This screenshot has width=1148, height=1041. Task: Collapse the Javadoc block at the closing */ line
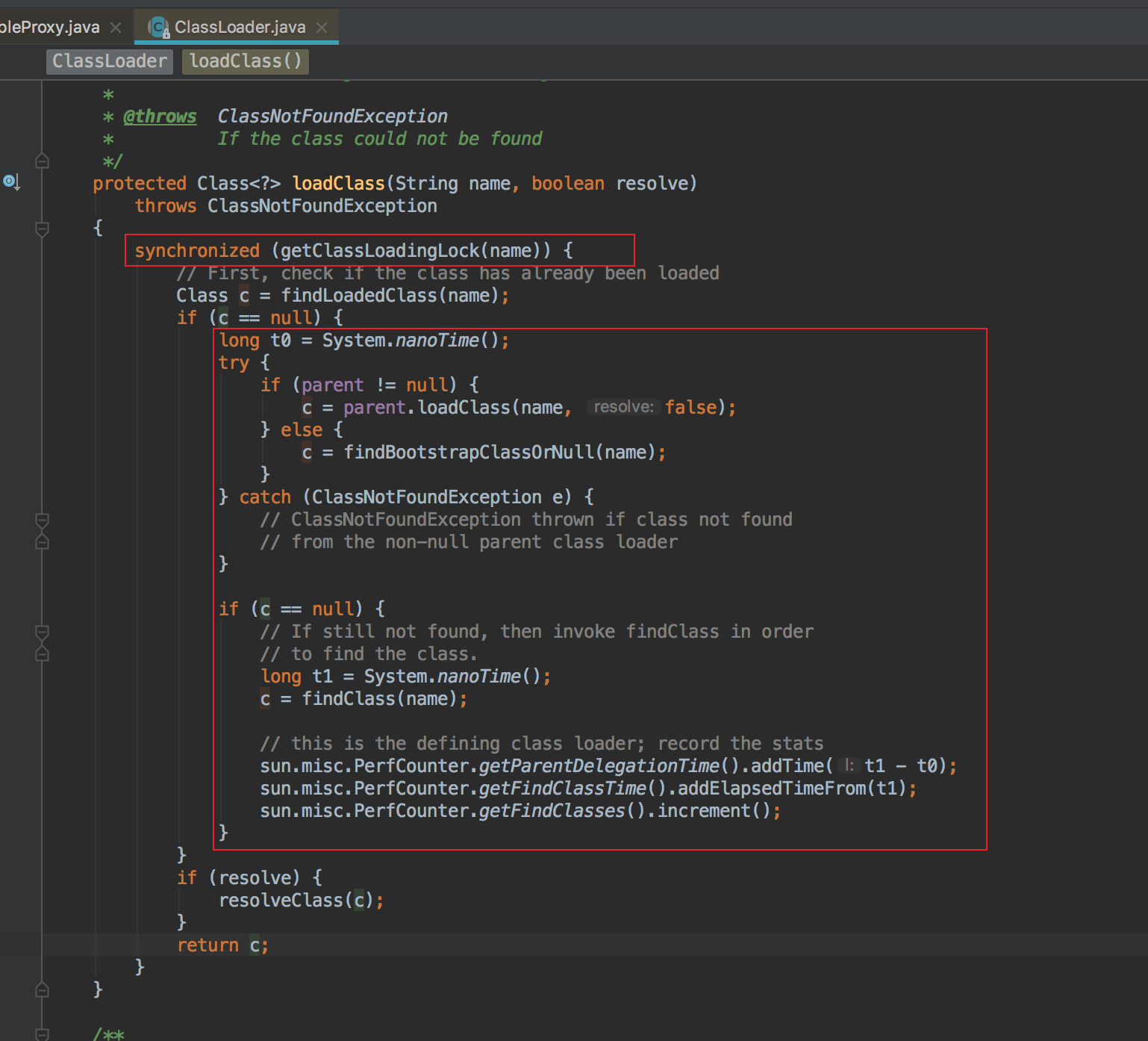43,161
